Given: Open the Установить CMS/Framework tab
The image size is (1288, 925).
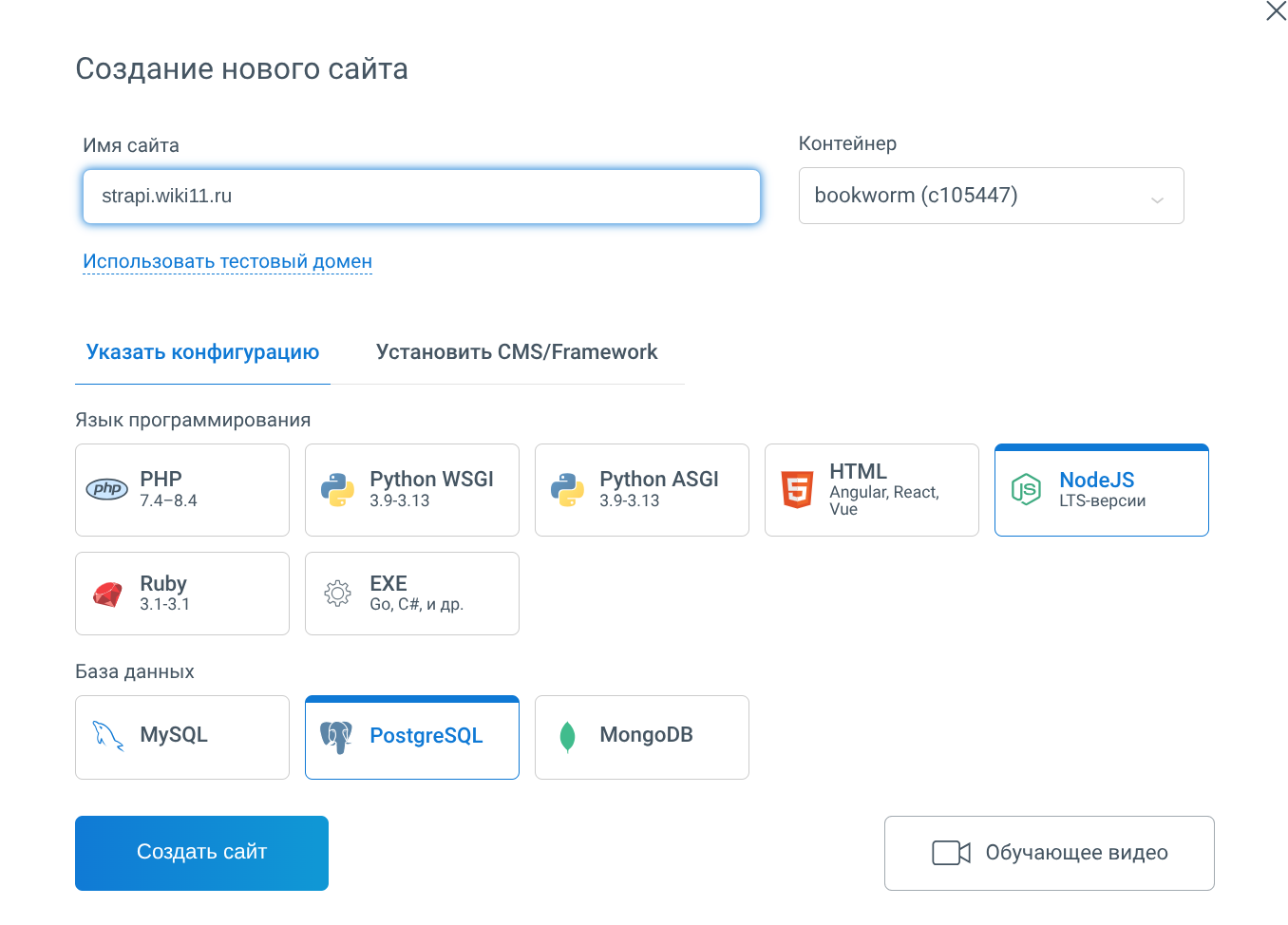Looking at the screenshot, I should (x=517, y=352).
